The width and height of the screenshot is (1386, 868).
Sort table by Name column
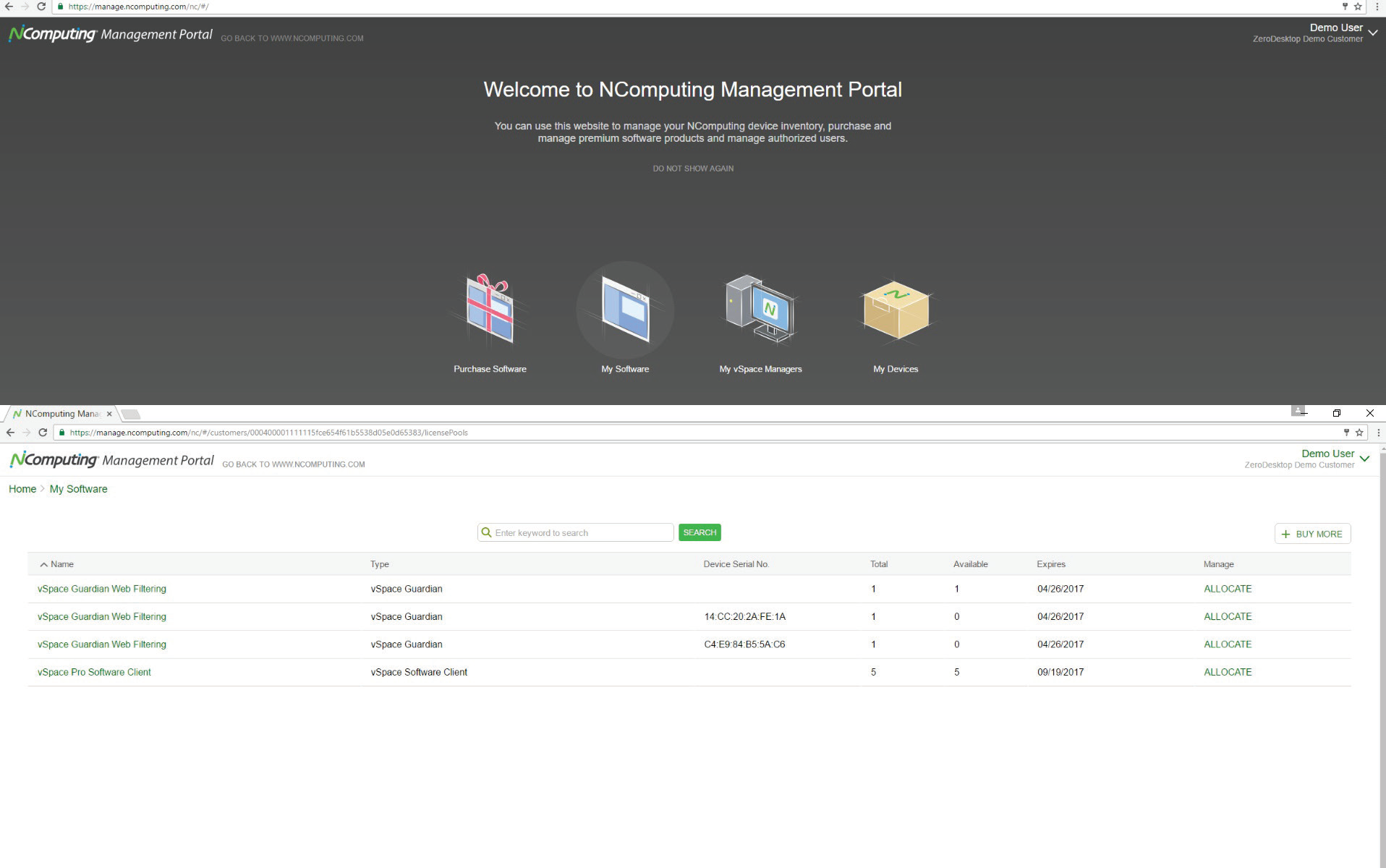pos(57,564)
